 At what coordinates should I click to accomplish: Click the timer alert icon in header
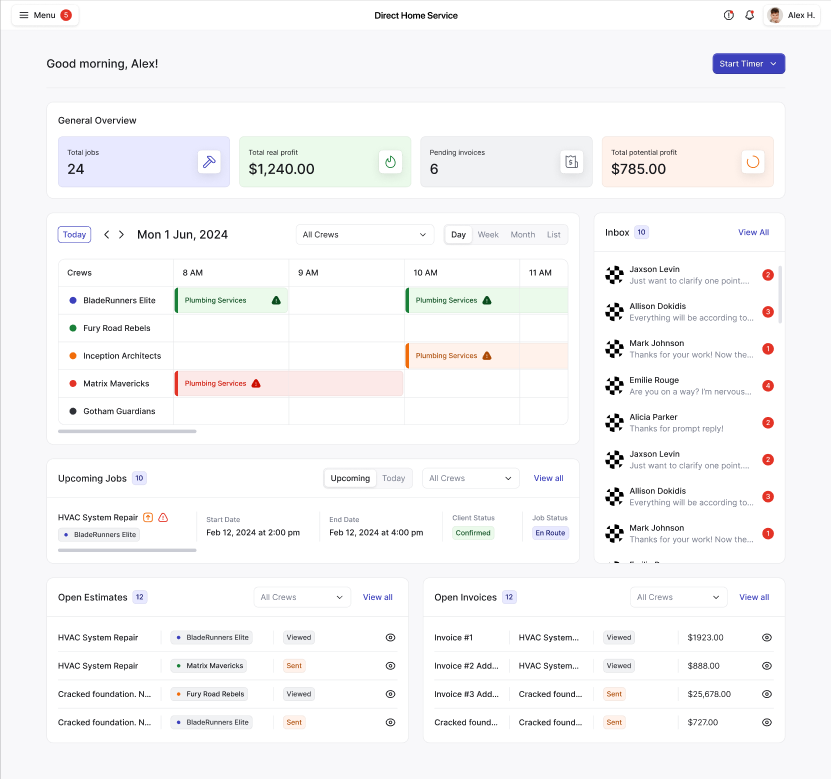(728, 15)
